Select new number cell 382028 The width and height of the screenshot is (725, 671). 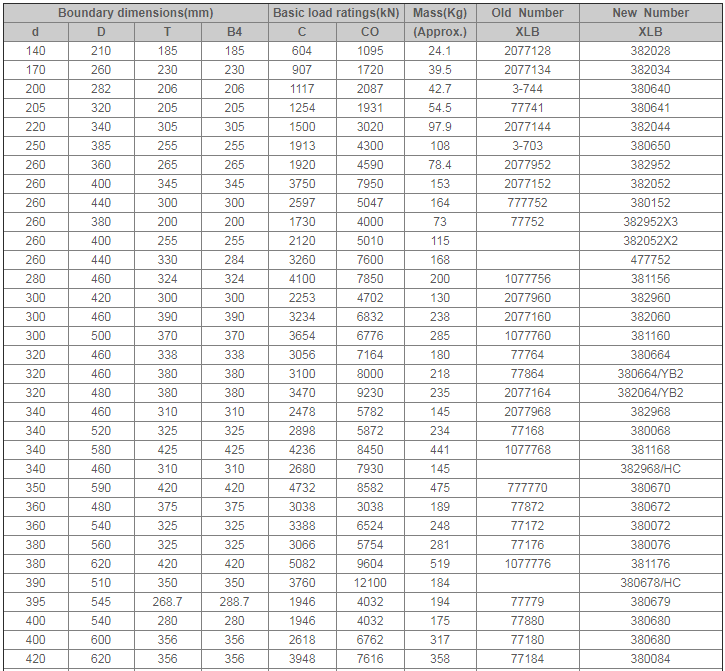tap(650, 51)
